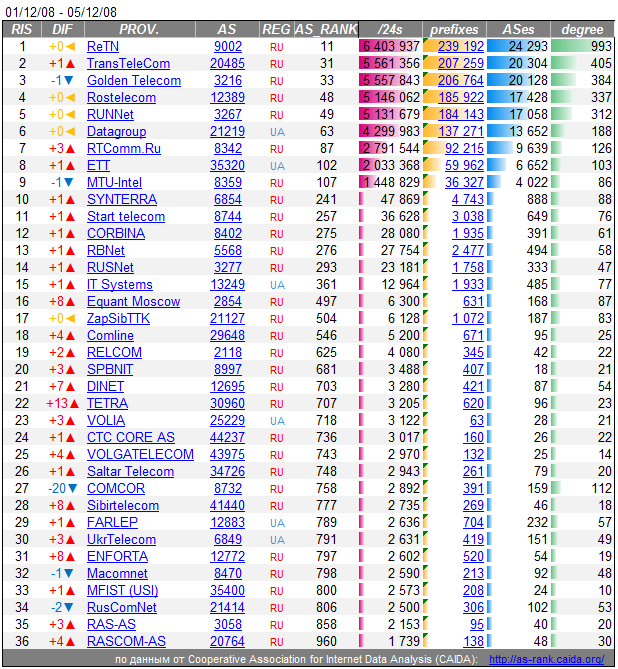
Task: Open the RUNNet provider link
Action: click(110, 114)
